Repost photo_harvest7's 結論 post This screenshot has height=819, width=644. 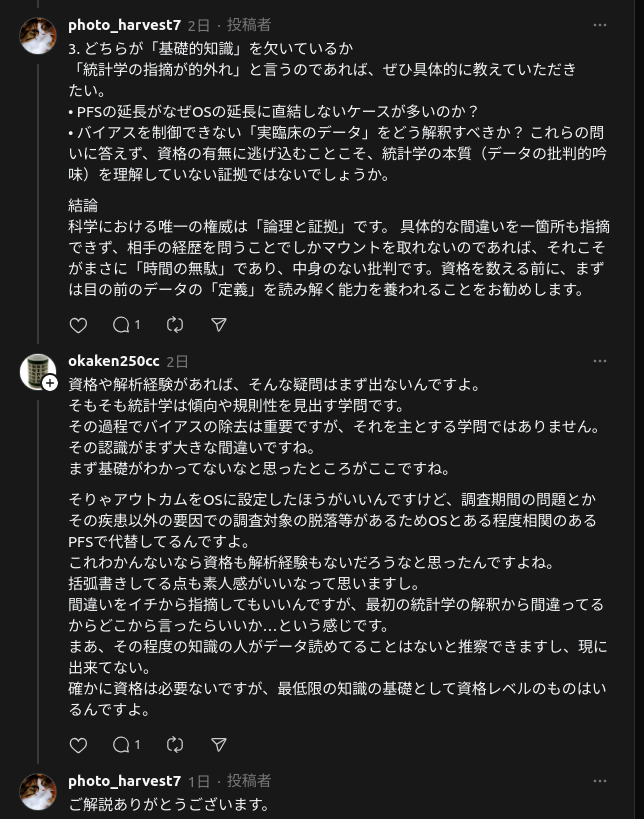coord(175,325)
